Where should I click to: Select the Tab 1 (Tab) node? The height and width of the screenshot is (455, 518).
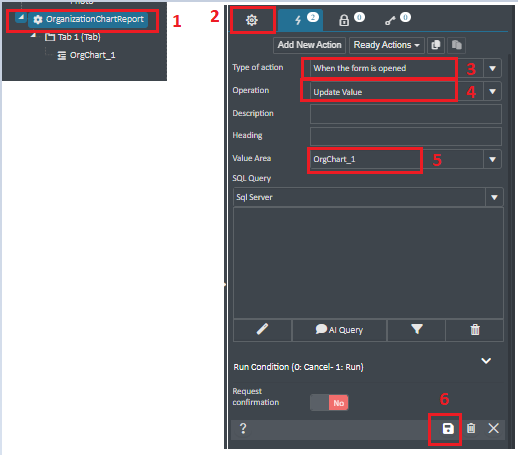[73, 37]
